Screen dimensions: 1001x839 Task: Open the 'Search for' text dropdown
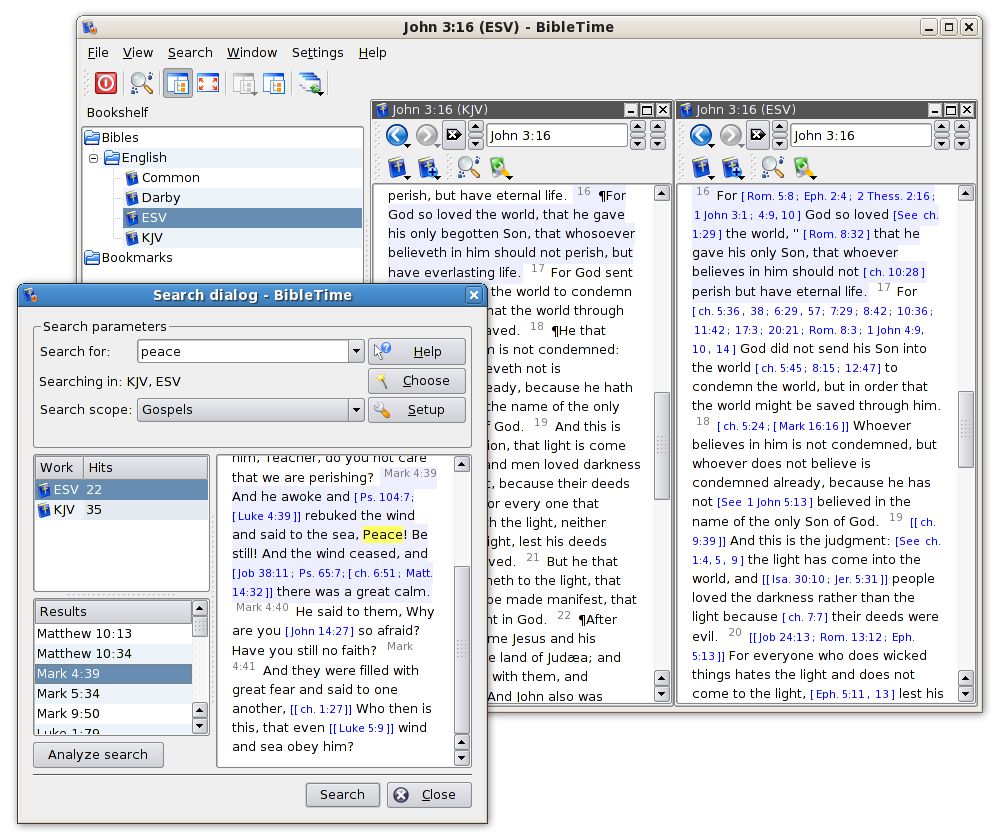[355, 351]
